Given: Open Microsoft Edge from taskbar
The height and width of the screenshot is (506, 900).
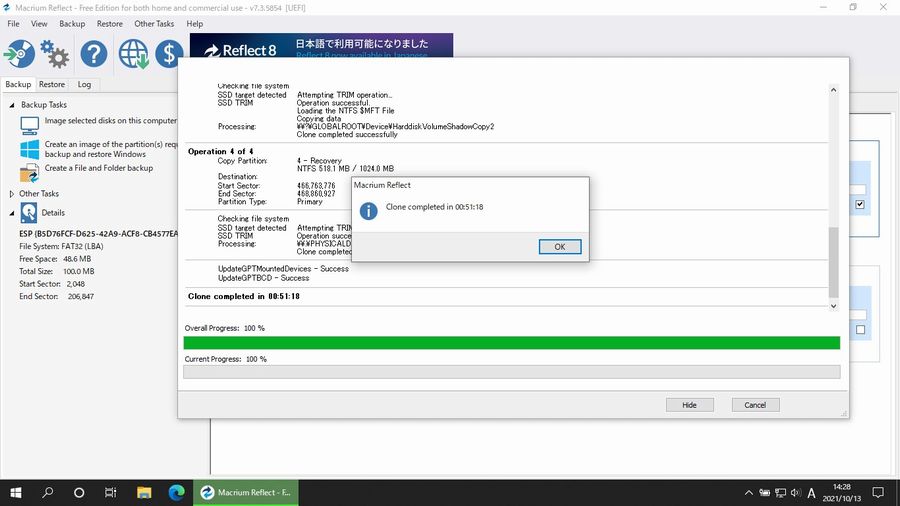Looking at the screenshot, I should coord(176,493).
